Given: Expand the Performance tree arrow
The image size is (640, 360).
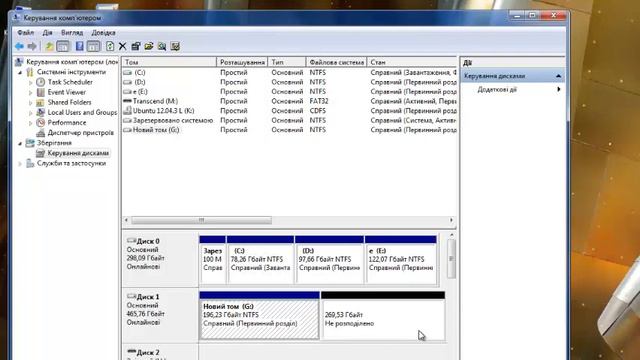Looking at the screenshot, I should point(31,123).
